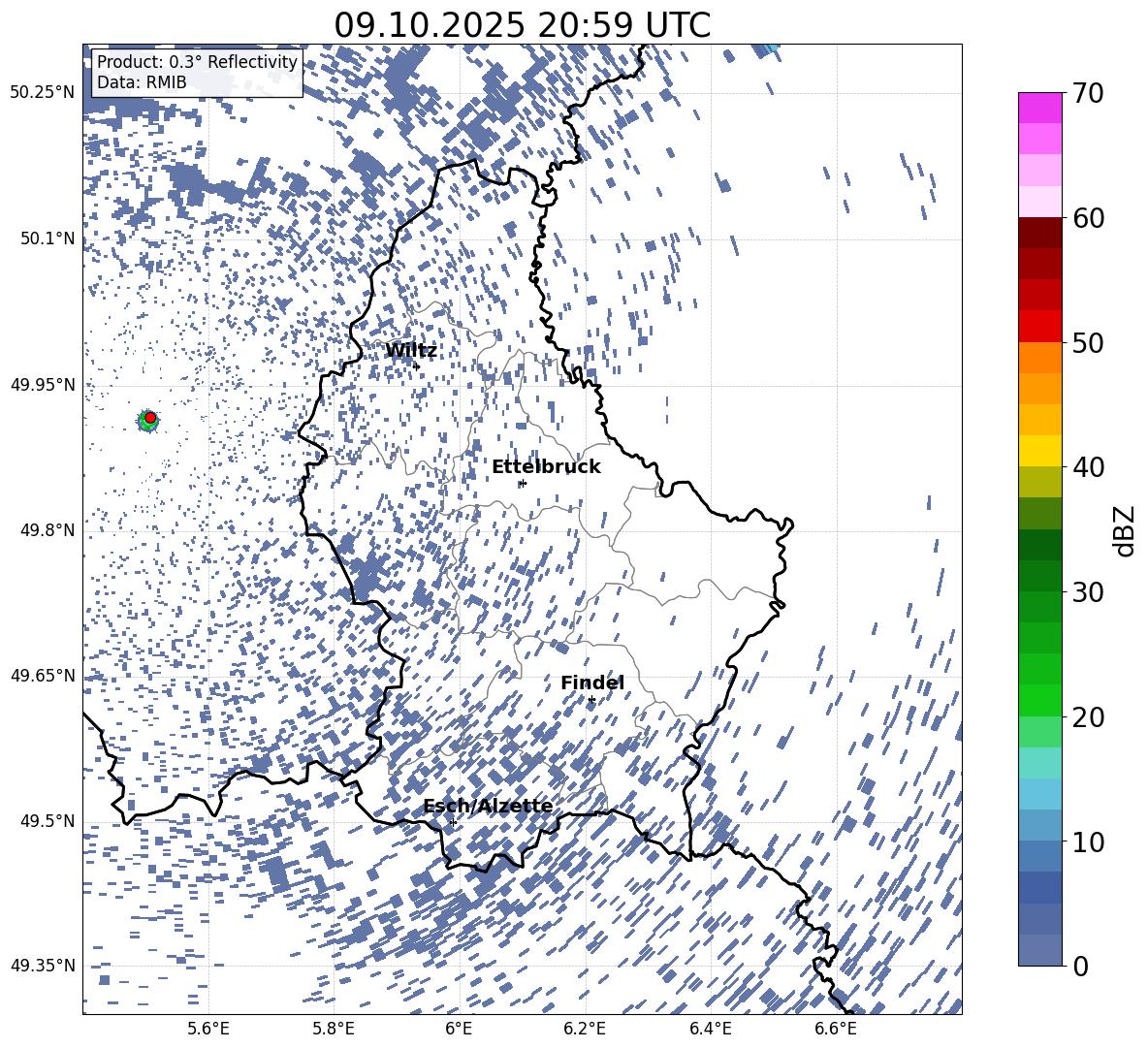Image resolution: width=1148 pixels, height=1048 pixels.
Task: Click the cross marker below Esch/Alzette
Action: click(453, 822)
